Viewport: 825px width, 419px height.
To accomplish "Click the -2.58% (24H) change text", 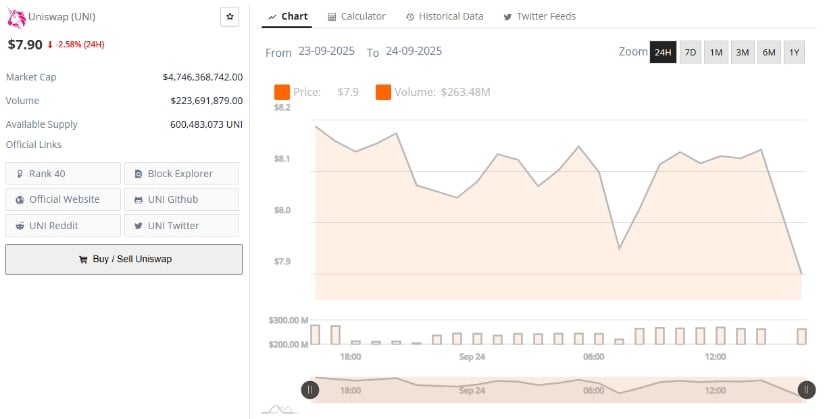I will tap(80, 45).
